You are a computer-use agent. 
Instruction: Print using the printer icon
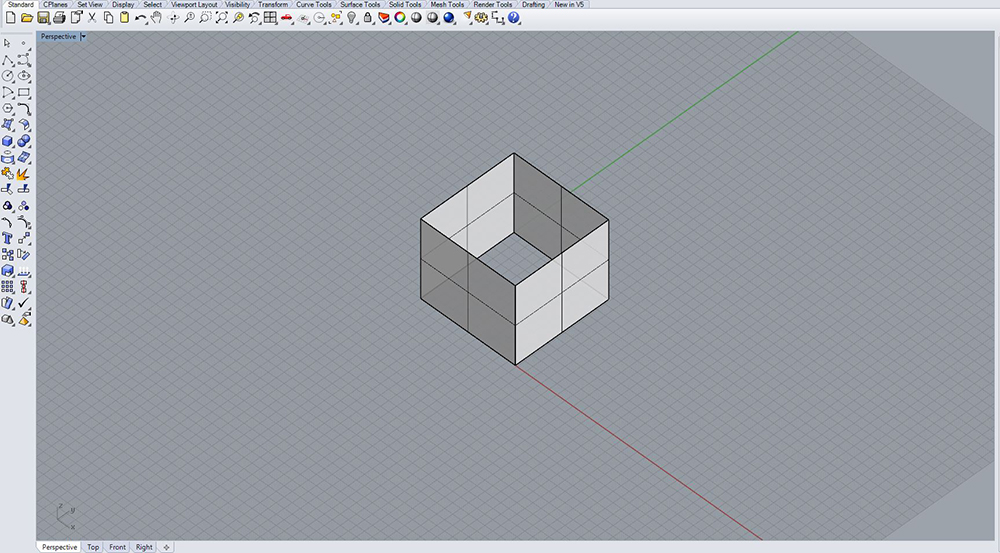click(59, 18)
